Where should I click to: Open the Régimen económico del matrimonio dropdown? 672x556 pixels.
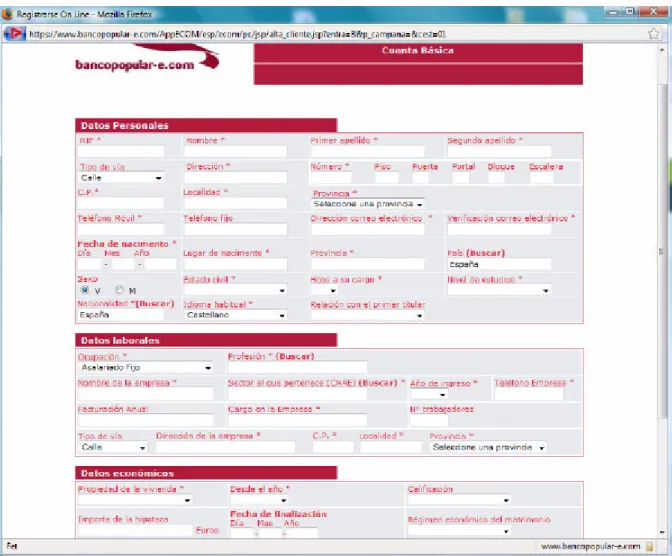point(459,531)
